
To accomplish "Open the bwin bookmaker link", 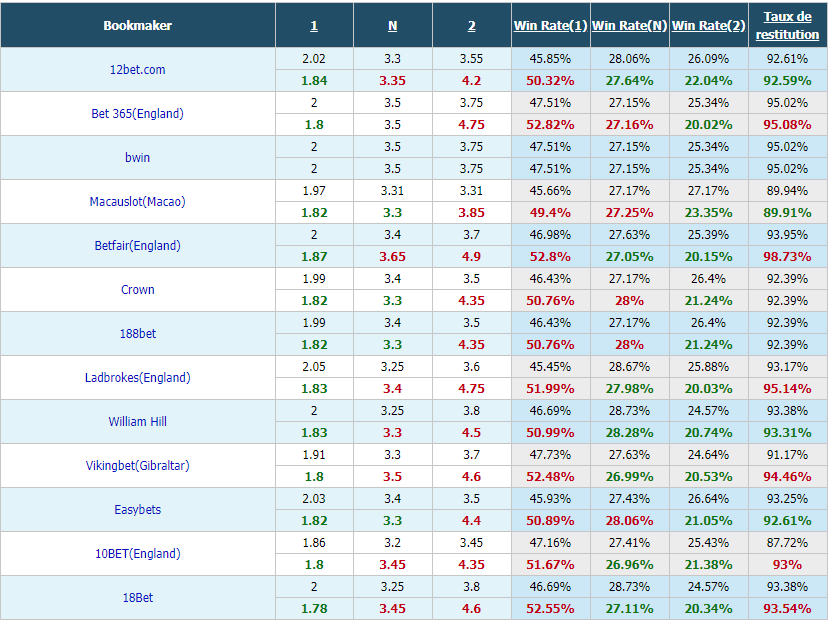I will click(x=137, y=157).
